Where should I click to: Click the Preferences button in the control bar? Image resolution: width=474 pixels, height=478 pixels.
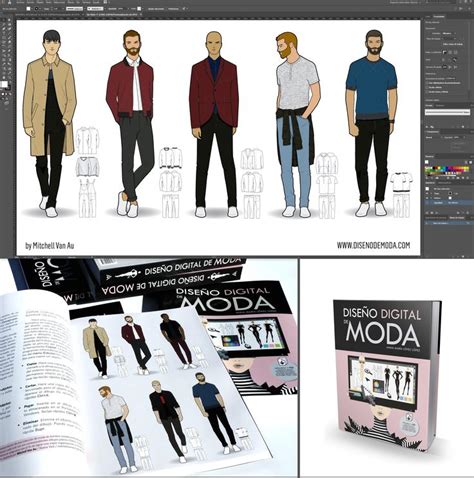tap(173, 9)
